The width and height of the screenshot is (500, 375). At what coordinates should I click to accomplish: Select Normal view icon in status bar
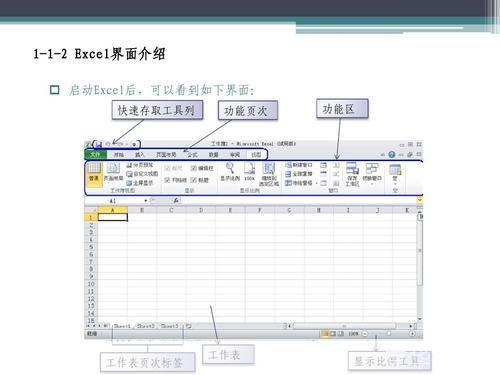coord(324,333)
